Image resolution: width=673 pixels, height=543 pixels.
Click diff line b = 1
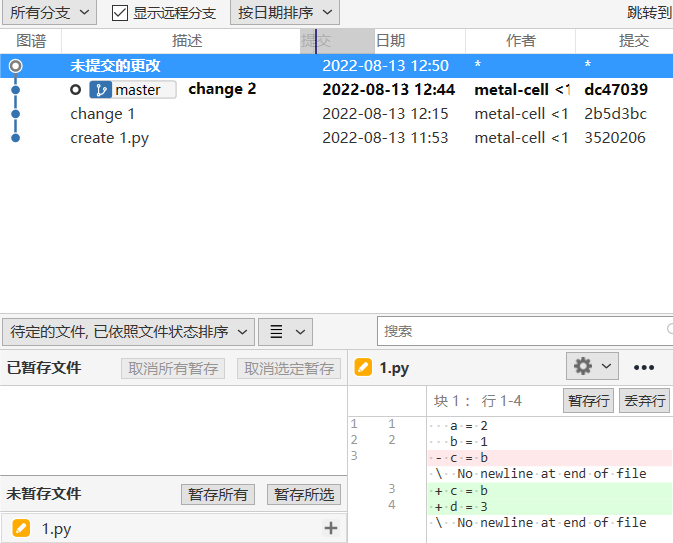[550, 442]
